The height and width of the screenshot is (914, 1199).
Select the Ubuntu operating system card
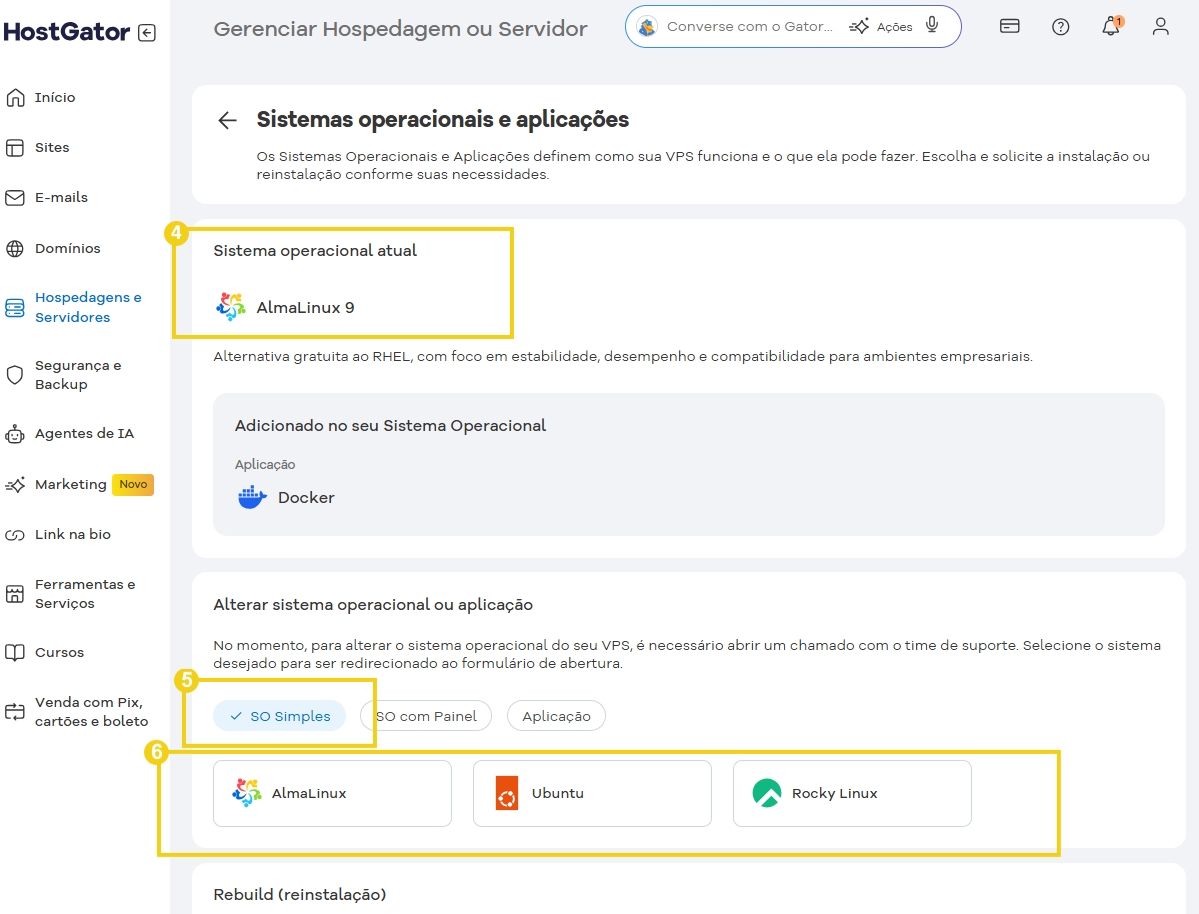click(592, 793)
